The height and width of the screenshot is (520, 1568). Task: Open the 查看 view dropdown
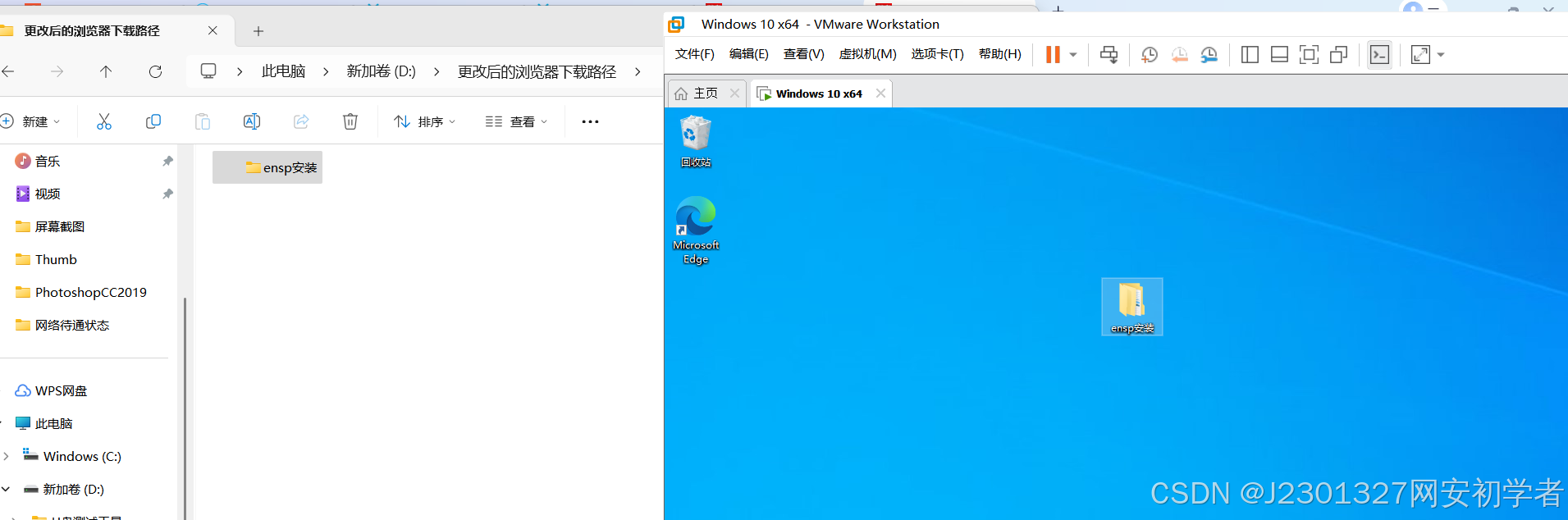click(516, 121)
